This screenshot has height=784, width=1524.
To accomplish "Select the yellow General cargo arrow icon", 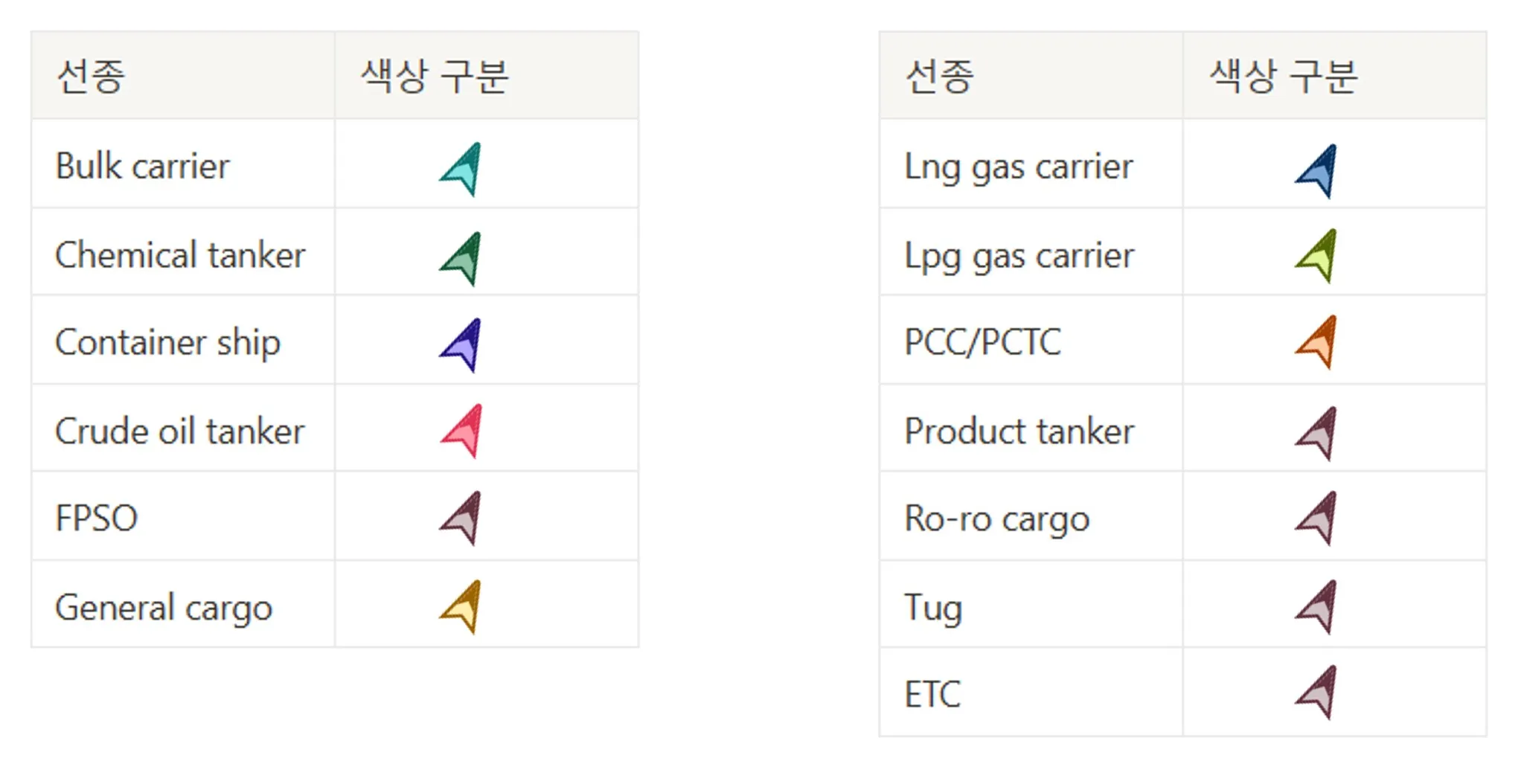I will coord(464,607).
